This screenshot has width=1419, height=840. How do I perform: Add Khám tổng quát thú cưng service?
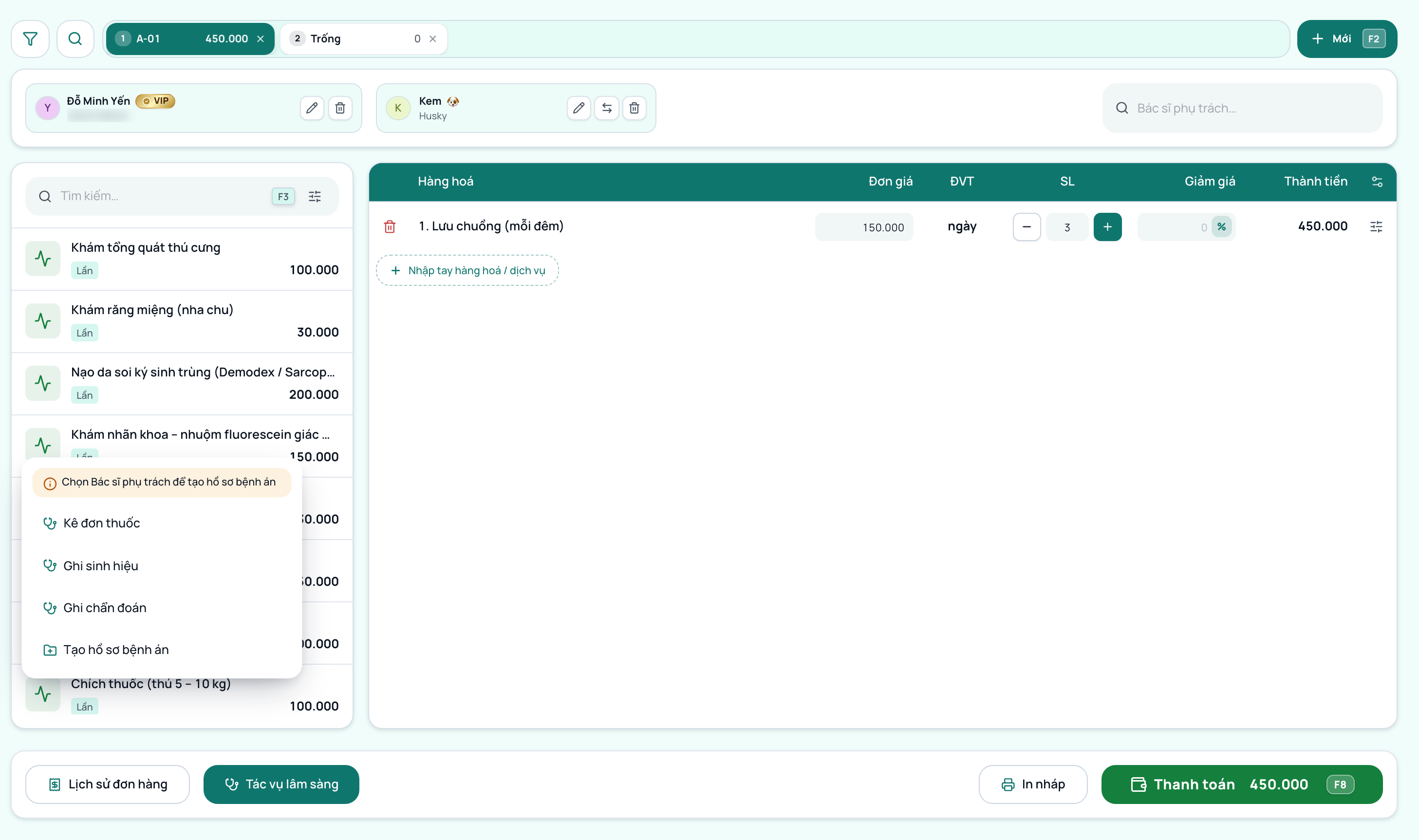[182, 259]
